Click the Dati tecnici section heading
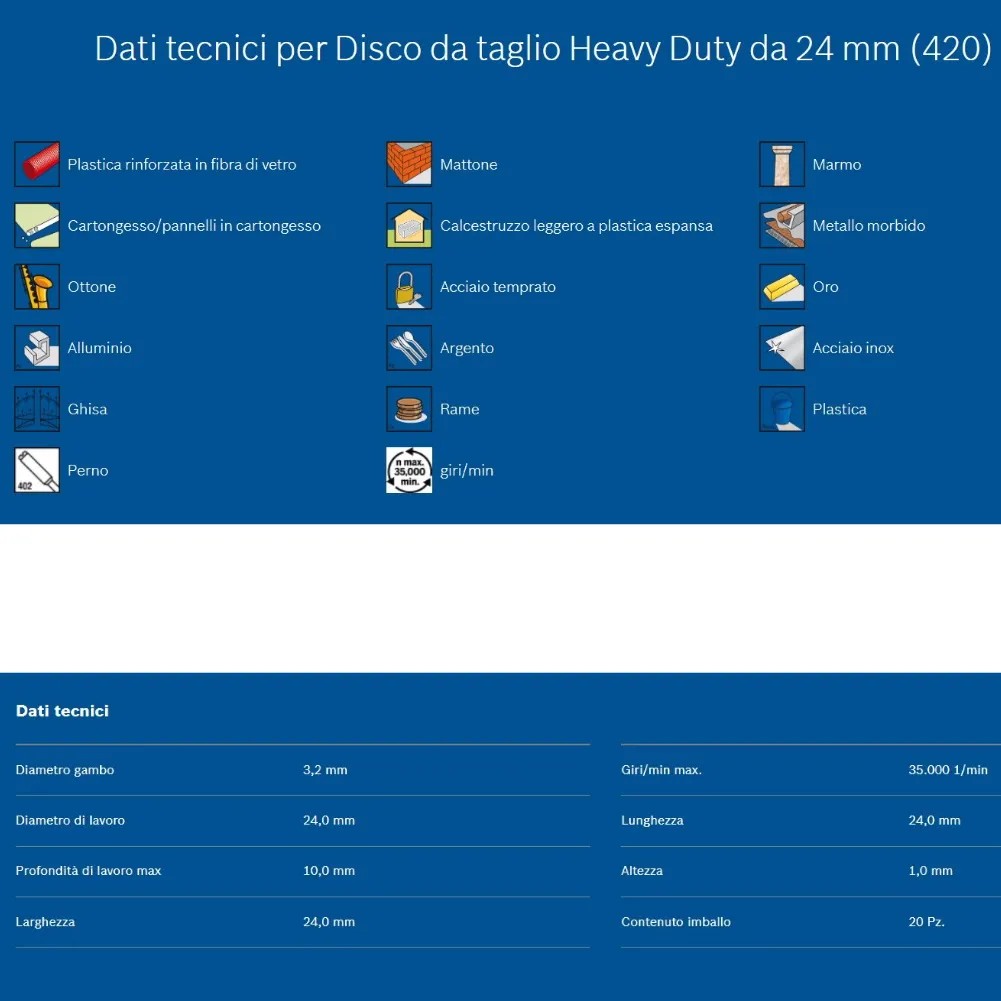Image resolution: width=1001 pixels, height=1001 pixels. point(62,711)
